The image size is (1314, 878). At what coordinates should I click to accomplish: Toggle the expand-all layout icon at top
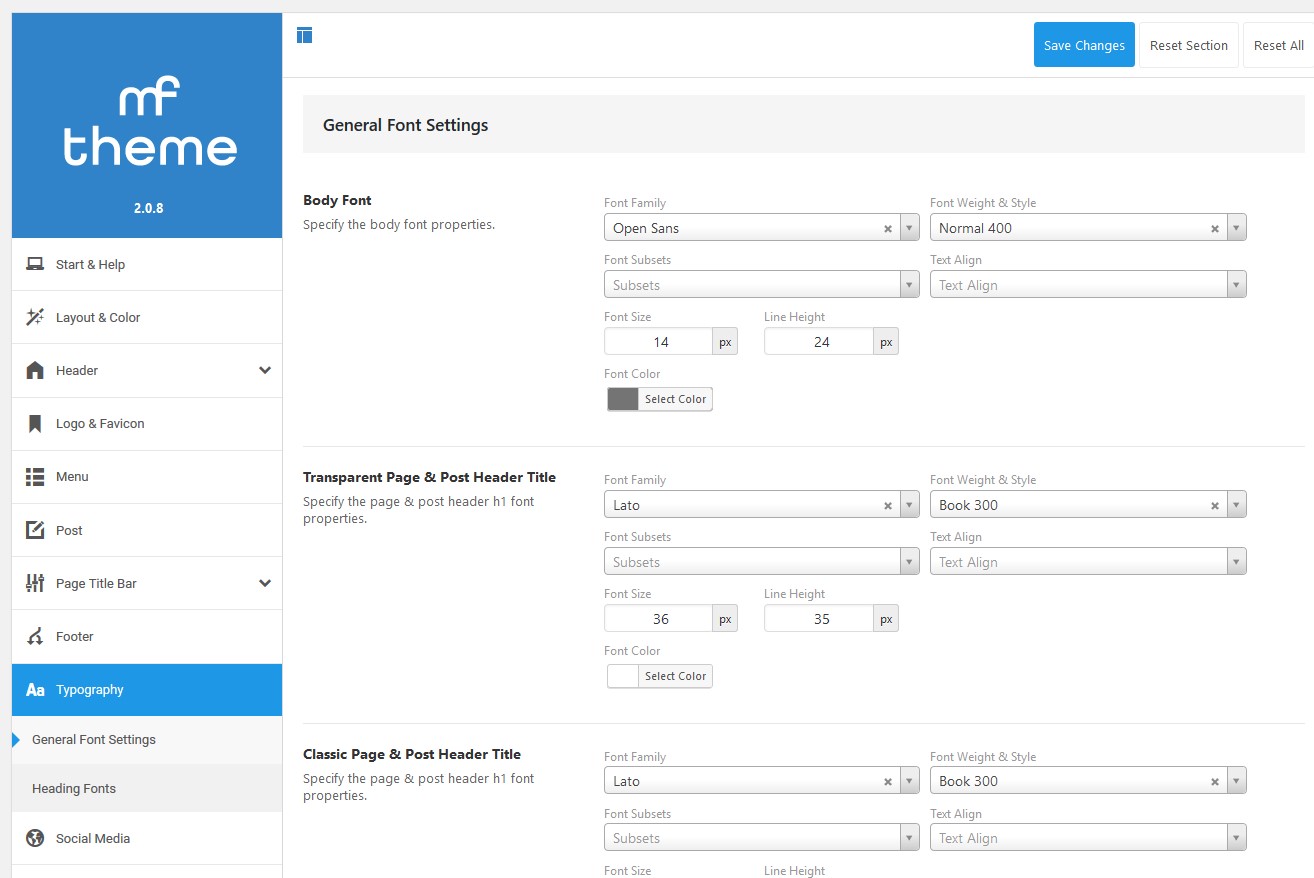pos(305,35)
